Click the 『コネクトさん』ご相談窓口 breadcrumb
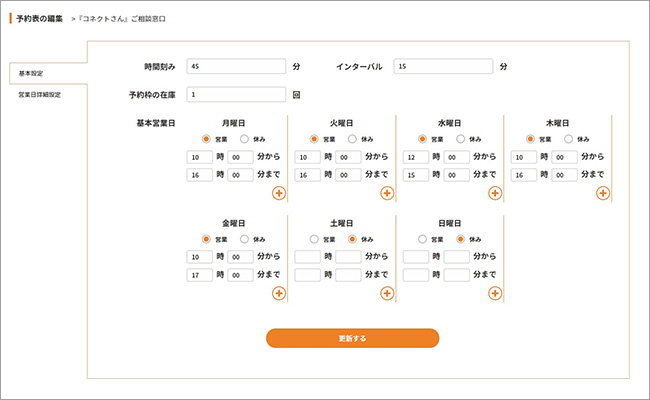Viewport: 650px width, 400px height. 123,20
